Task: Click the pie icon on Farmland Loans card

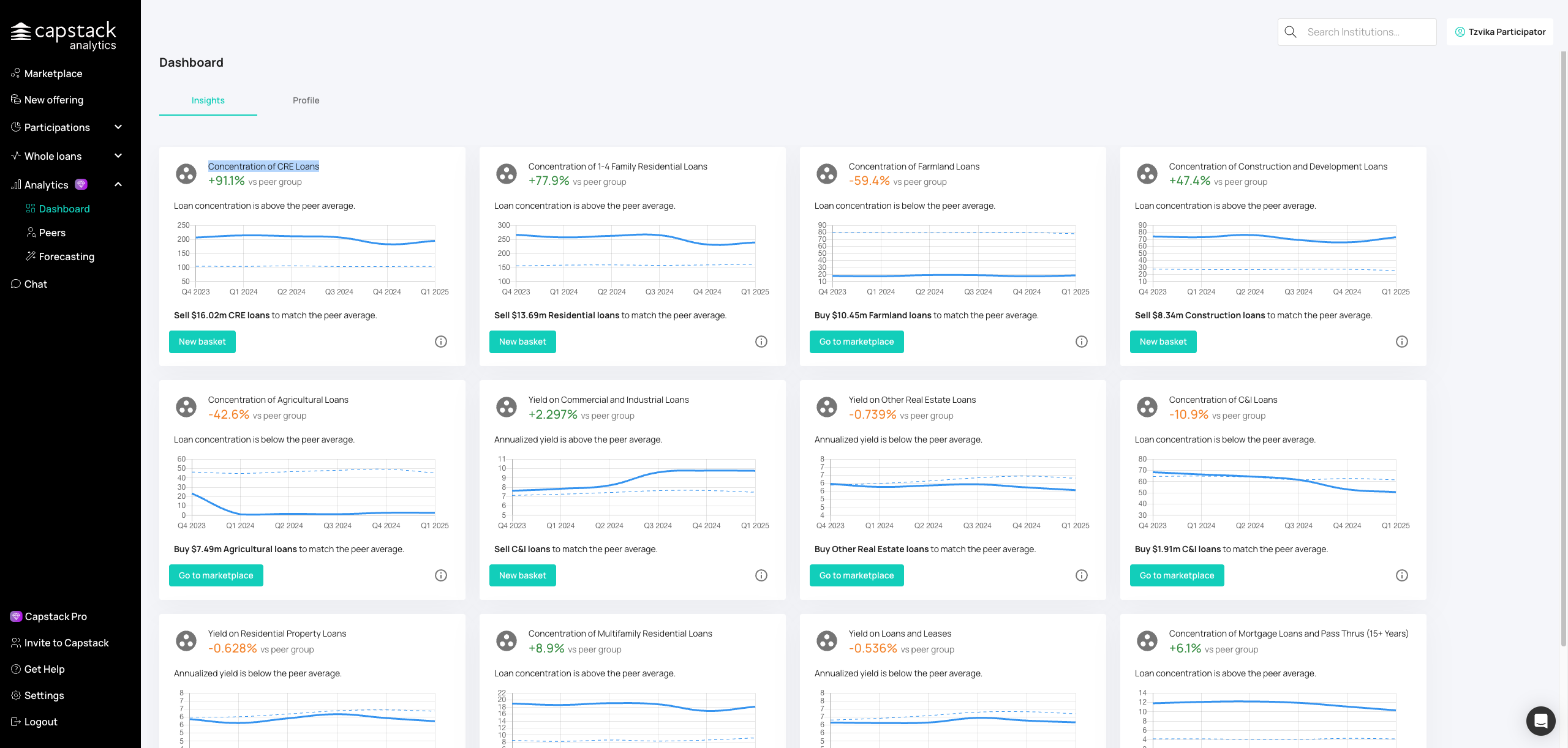Action: 827,174
